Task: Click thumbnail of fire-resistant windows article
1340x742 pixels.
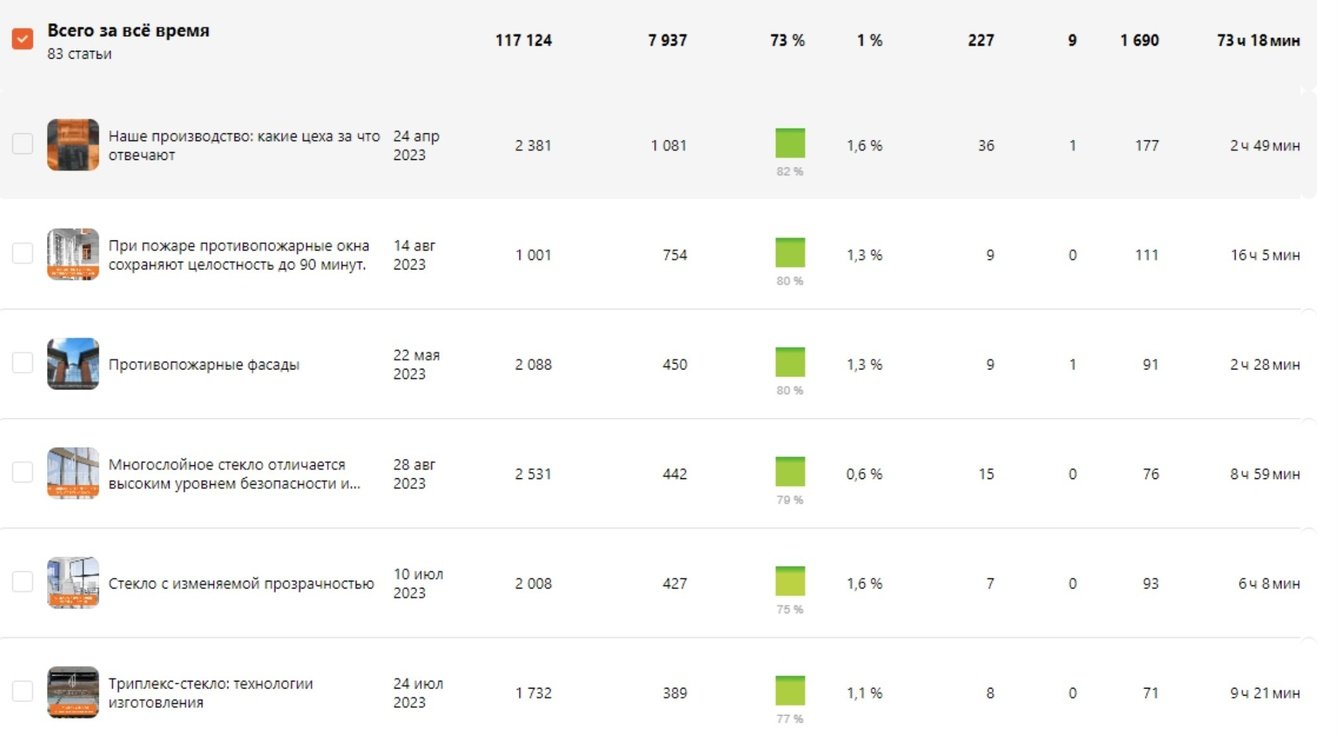Action: (73, 254)
